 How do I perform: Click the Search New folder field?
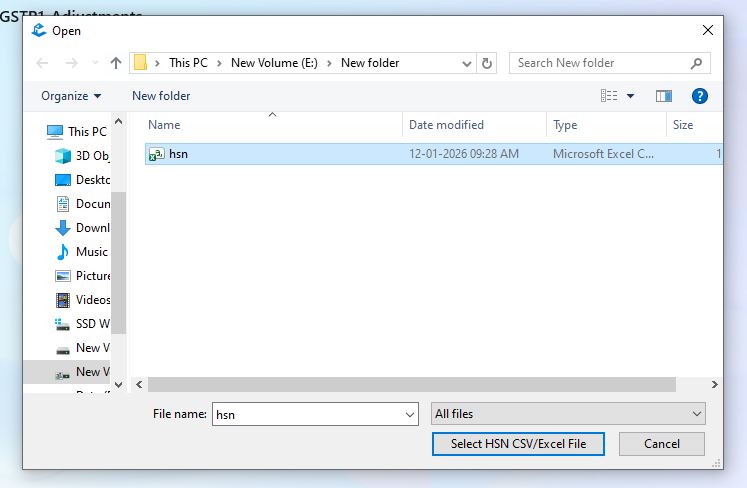tap(600, 63)
